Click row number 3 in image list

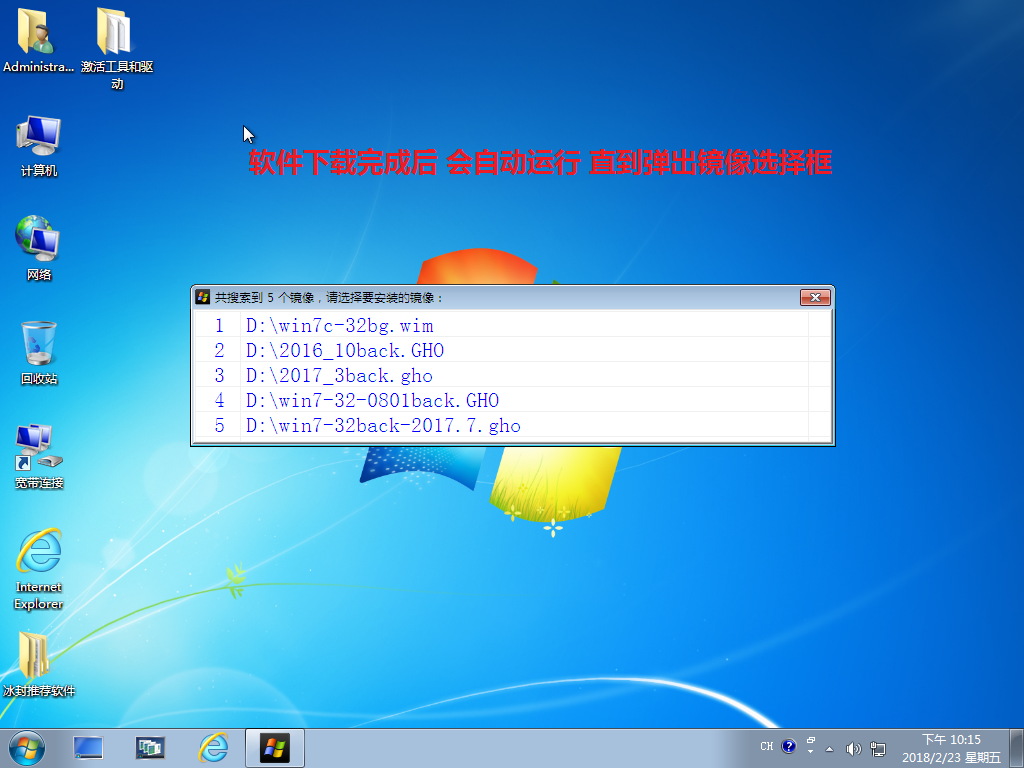(x=219, y=376)
